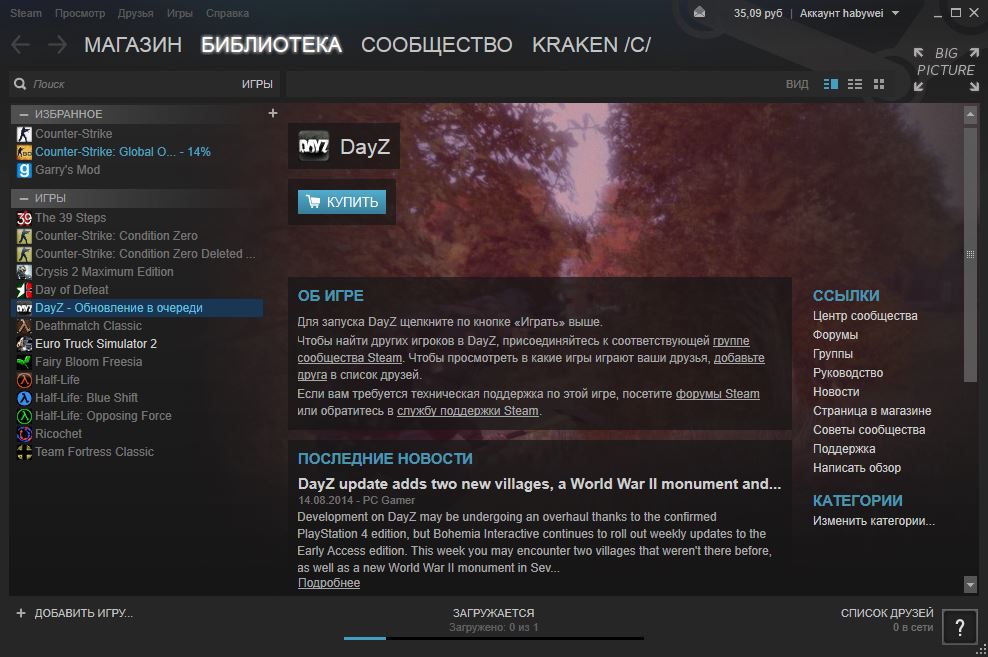This screenshot has width=988, height=657.
Task: Select Counter-Strike: Condition Zero Deleted entry
Action: pyautogui.click(x=137, y=254)
